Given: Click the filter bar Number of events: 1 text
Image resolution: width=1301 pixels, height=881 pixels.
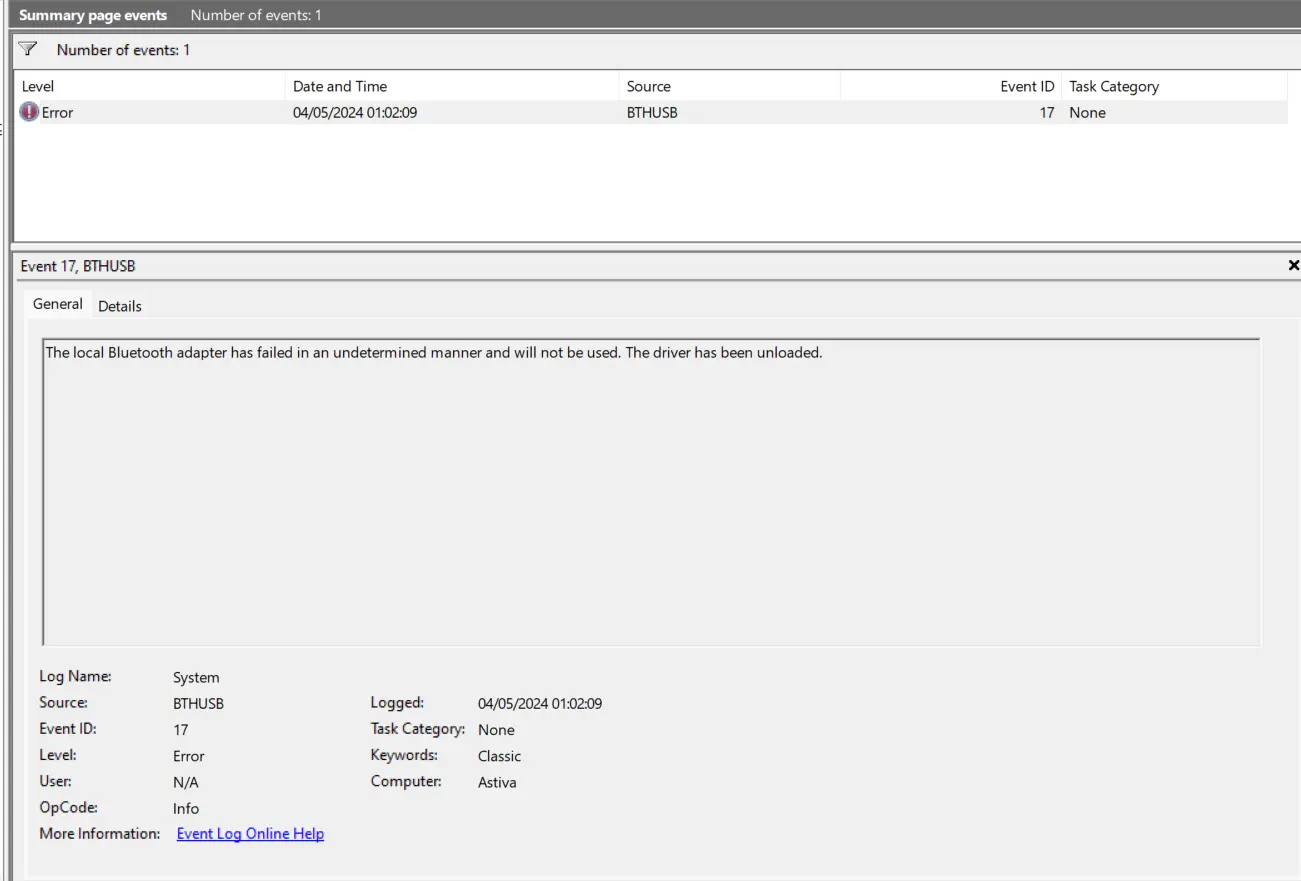Looking at the screenshot, I should [x=123, y=49].
